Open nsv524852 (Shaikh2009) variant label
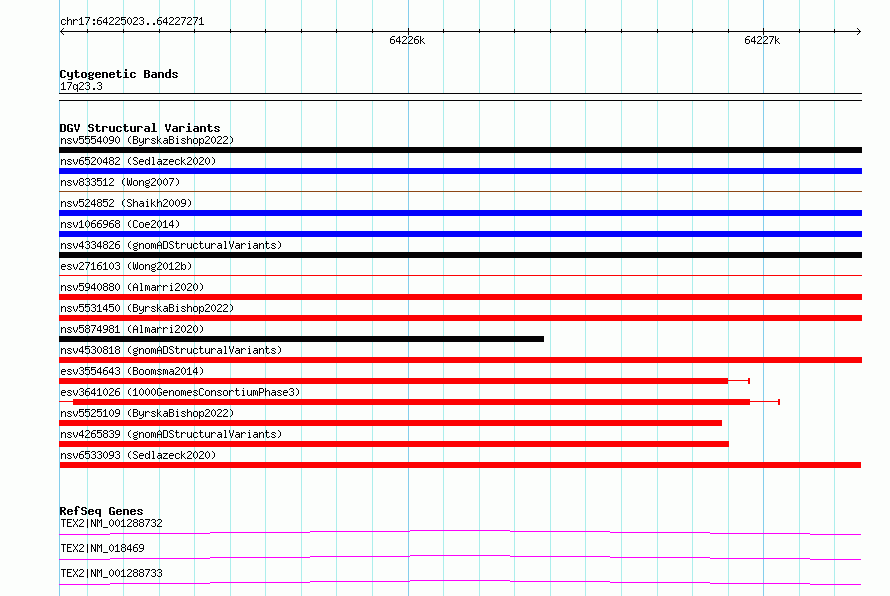890x596 pixels. coord(126,203)
